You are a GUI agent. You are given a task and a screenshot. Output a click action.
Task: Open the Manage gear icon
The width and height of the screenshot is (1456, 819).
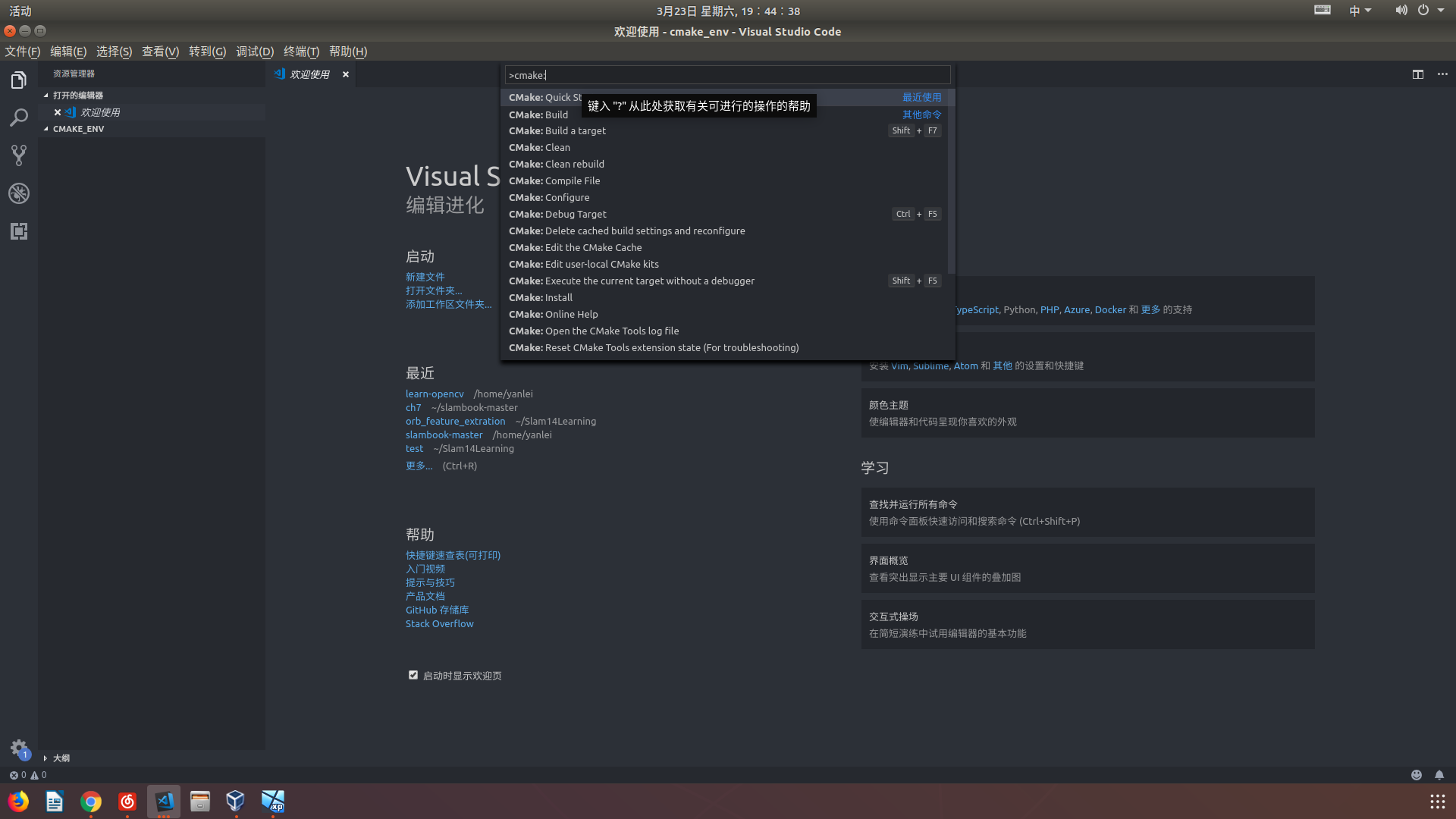19,748
